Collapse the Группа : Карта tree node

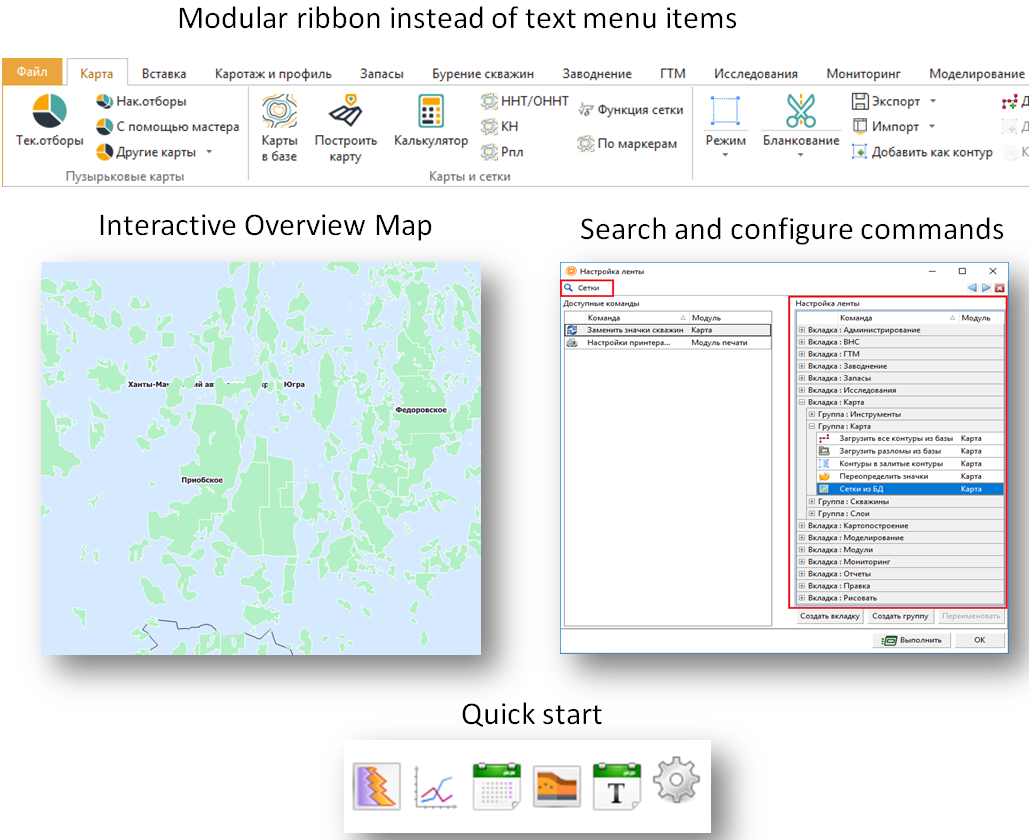811,426
